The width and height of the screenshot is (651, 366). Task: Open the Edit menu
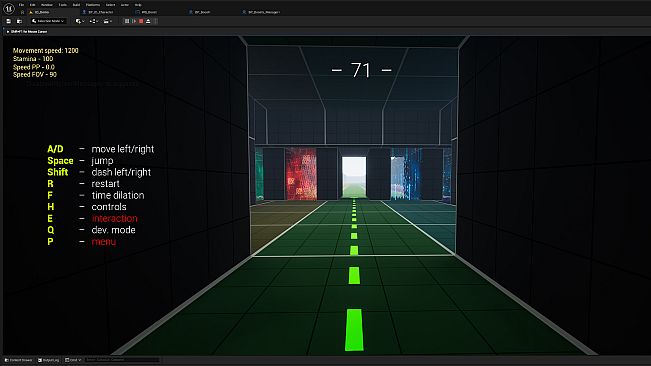click(x=32, y=5)
